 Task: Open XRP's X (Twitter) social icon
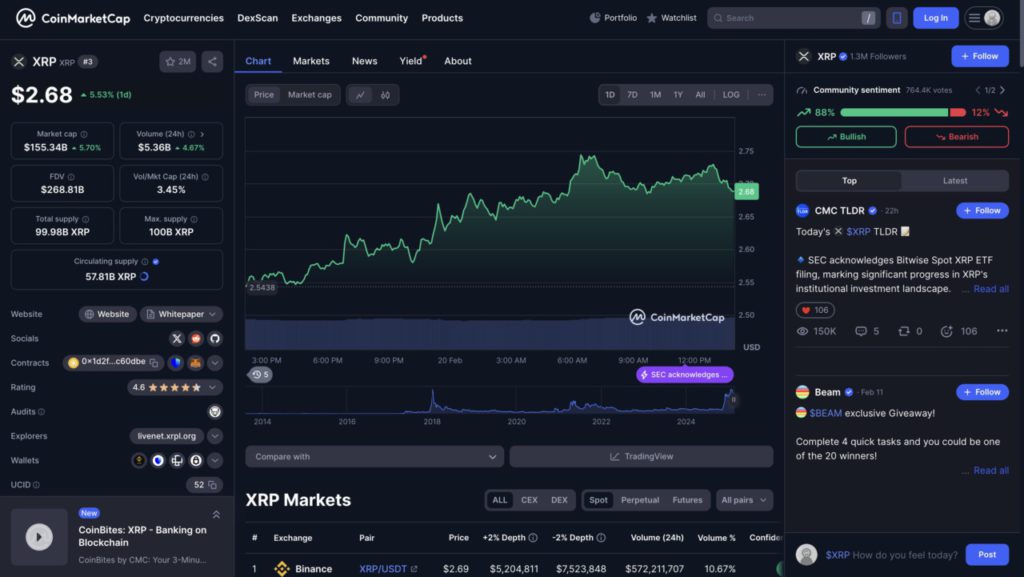[x=177, y=338]
